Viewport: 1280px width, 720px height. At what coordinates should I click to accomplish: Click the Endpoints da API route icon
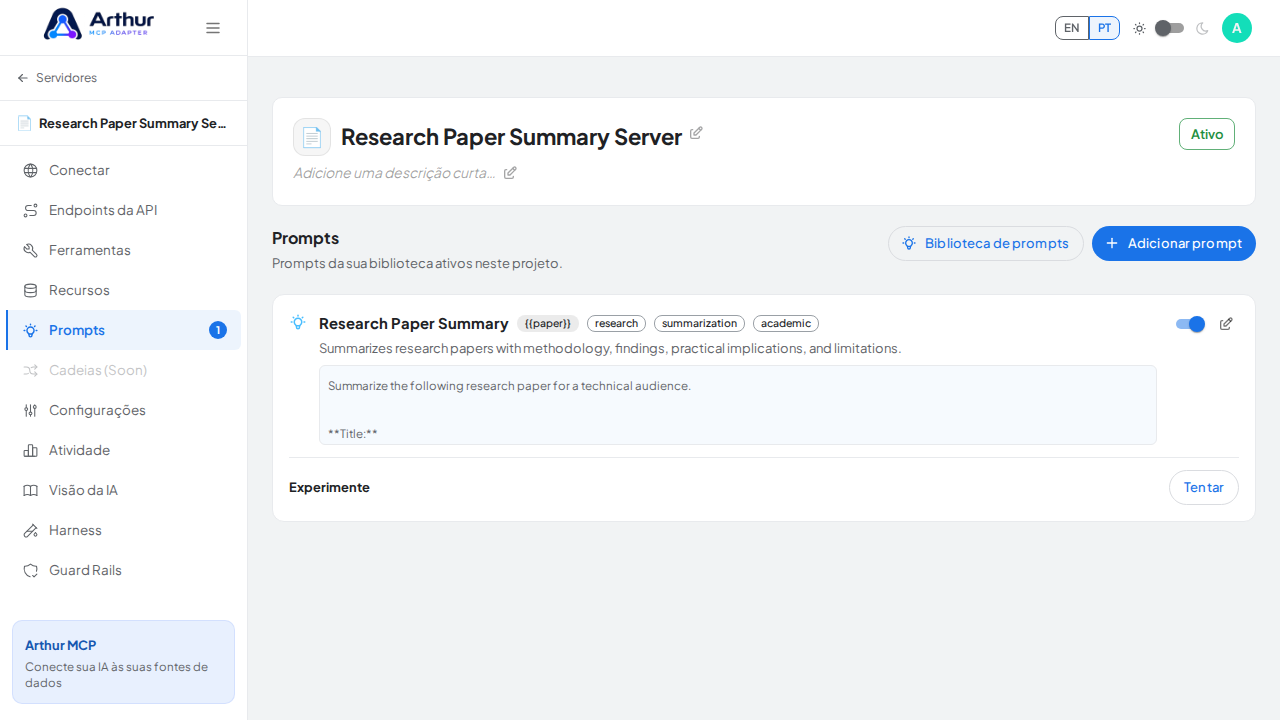pyautogui.click(x=31, y=210)
